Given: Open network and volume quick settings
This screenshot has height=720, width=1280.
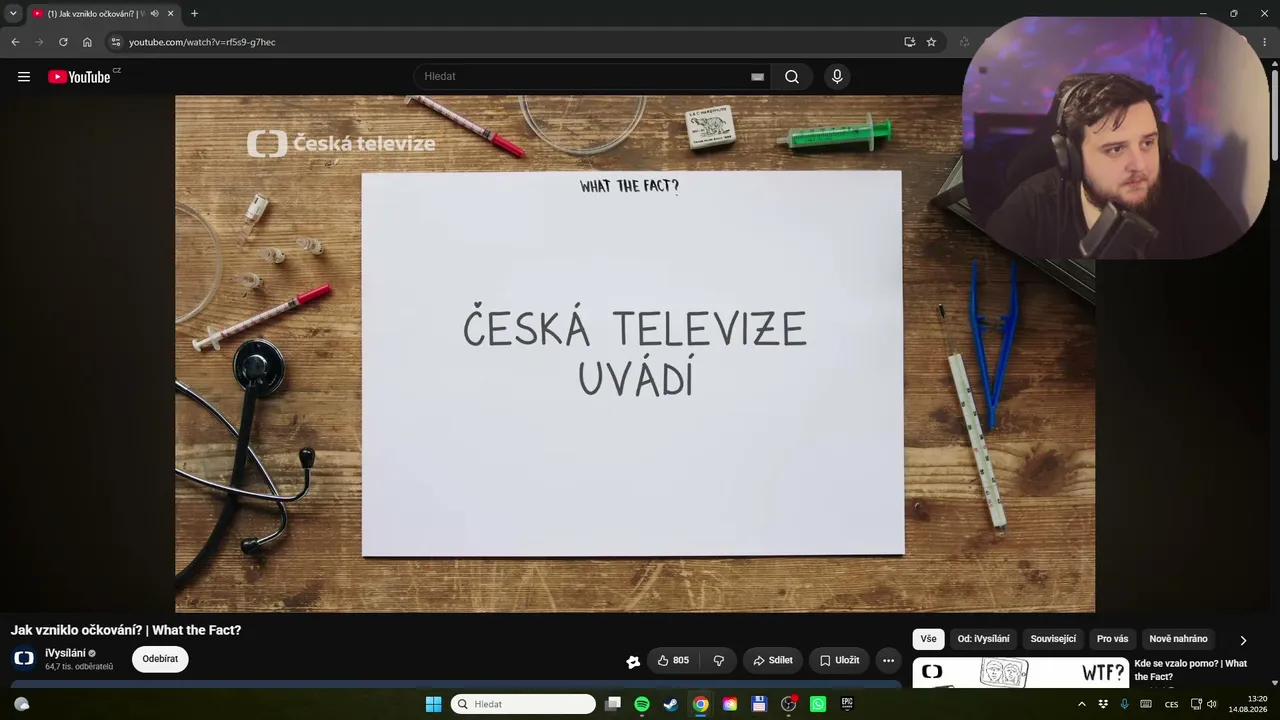Looking at the screenshot, I should 1204,704.
